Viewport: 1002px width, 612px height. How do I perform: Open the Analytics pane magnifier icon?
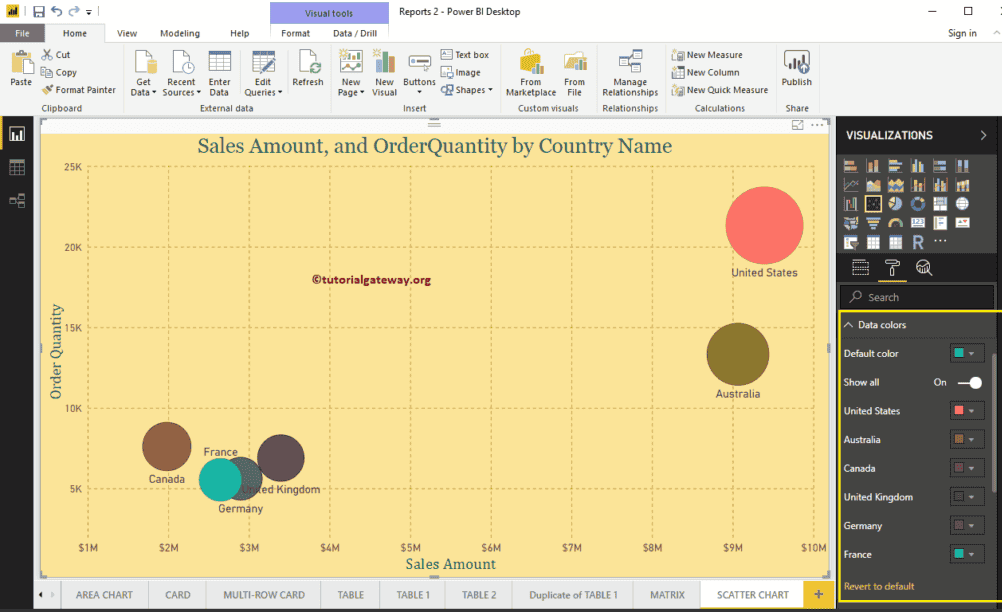tap(924, 267)
